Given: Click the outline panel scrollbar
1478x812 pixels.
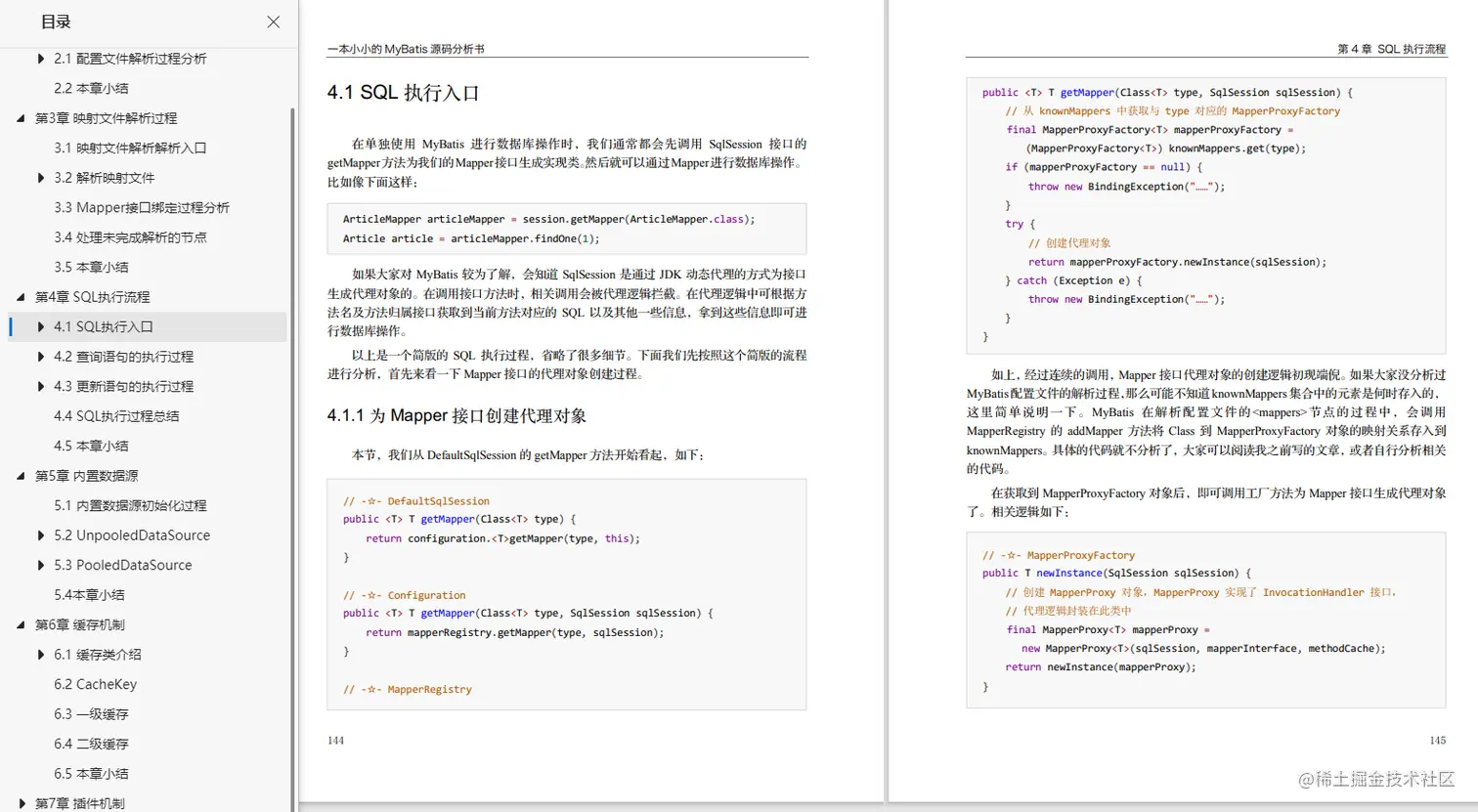Looking at the screenshot, I should point(292,459).
